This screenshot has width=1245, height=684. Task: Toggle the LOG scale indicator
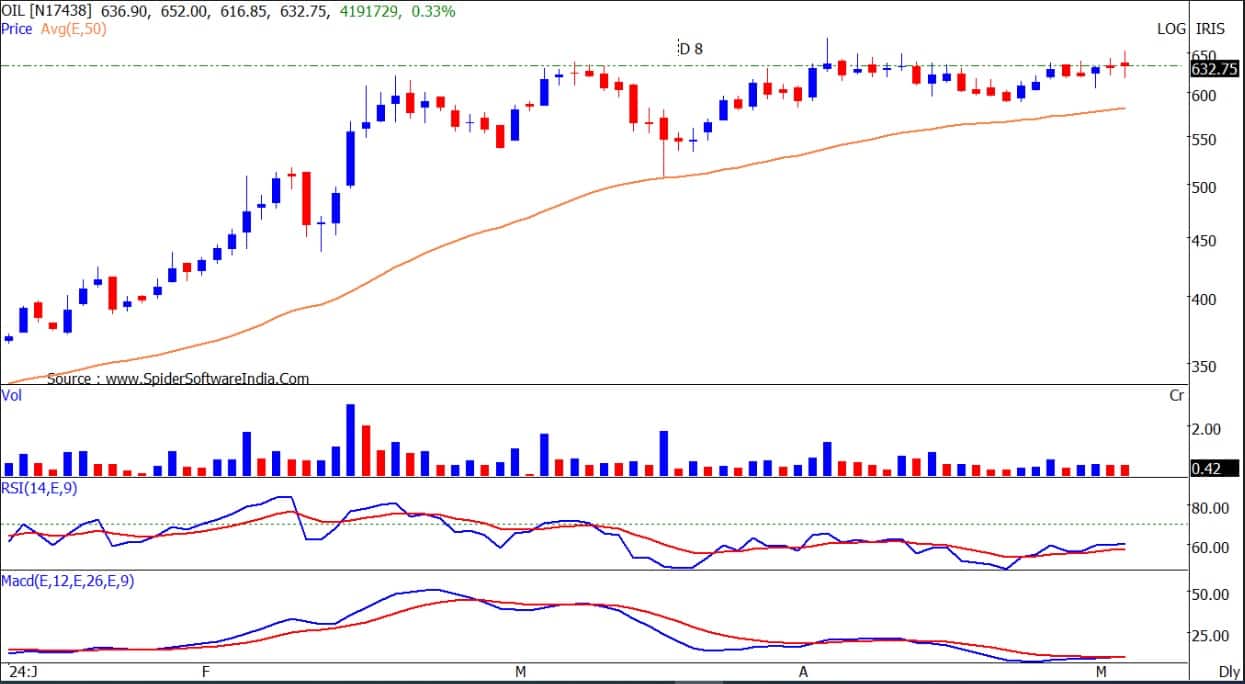coord(1171,29)
